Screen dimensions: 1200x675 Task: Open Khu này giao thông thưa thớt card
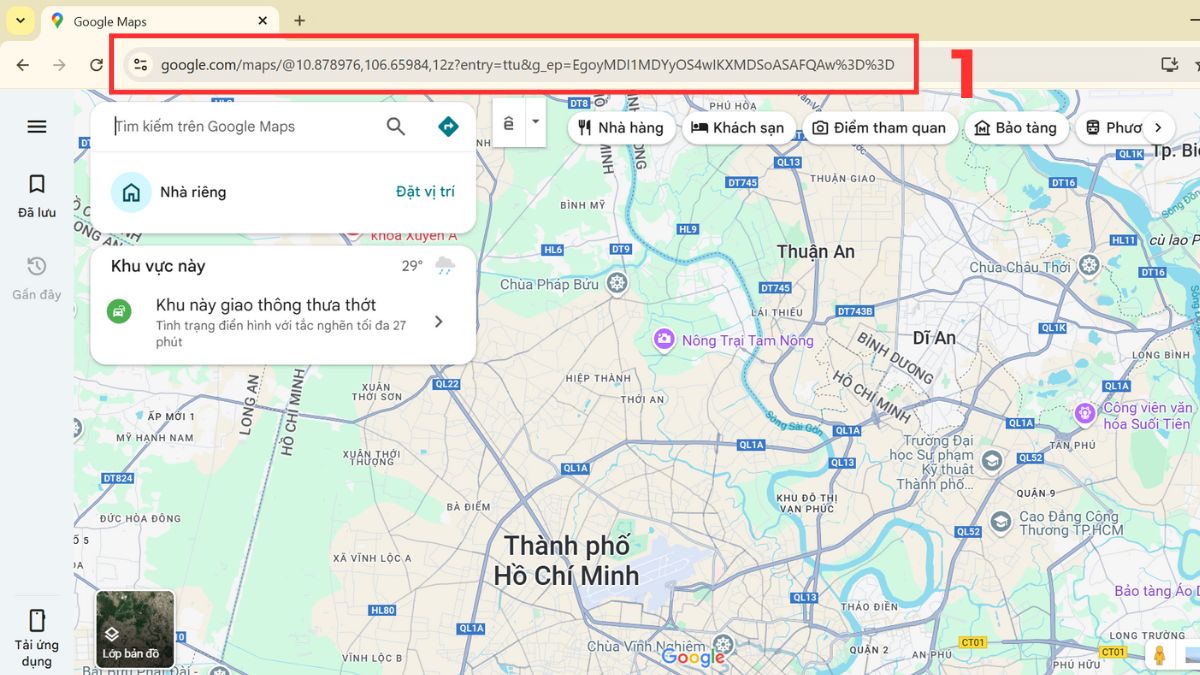click(283, 321)
